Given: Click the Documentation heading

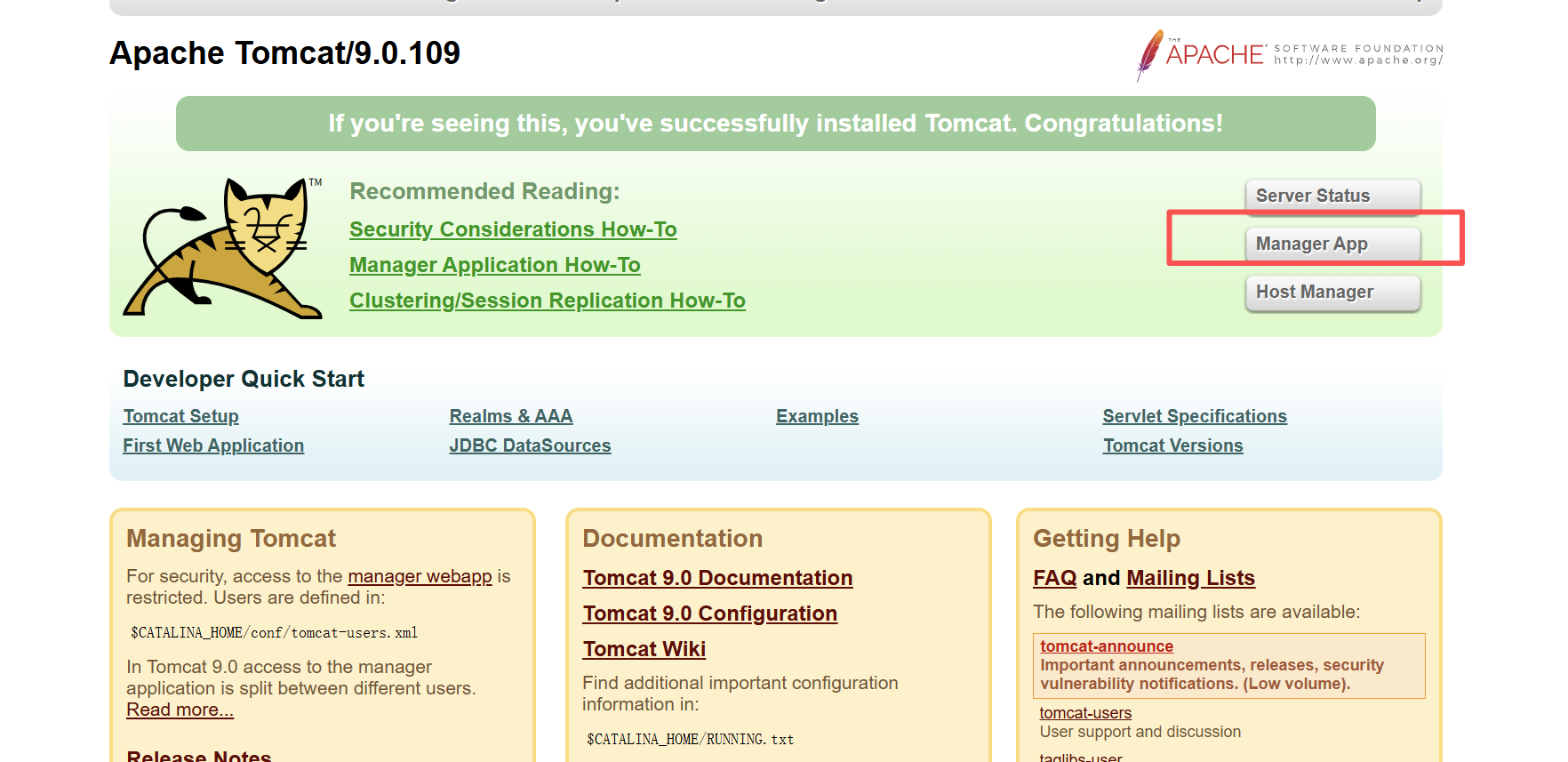Looking at the screenshot, I should point(672,539).
